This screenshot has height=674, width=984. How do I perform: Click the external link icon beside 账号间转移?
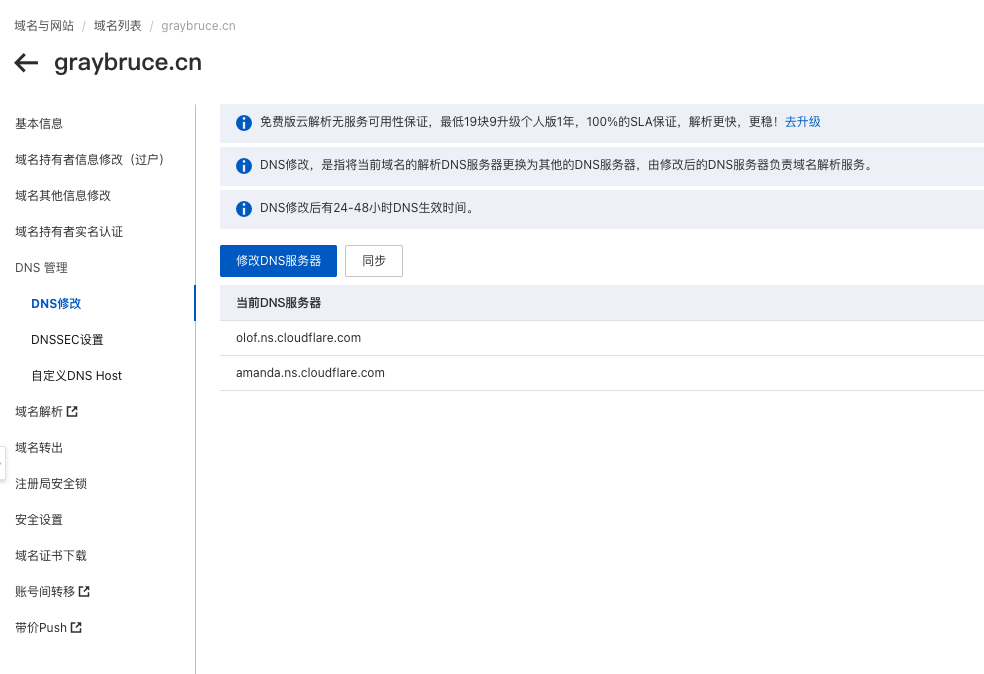point(84,591)
